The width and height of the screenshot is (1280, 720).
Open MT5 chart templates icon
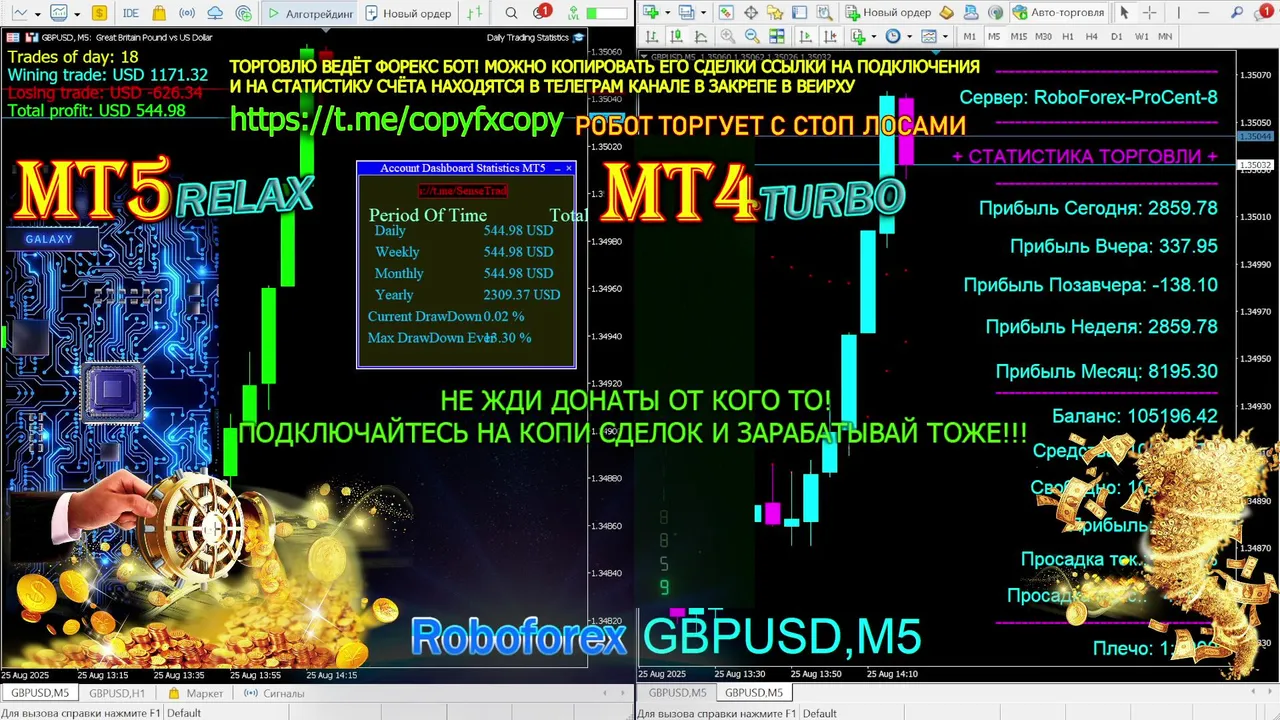pos(58,13)
